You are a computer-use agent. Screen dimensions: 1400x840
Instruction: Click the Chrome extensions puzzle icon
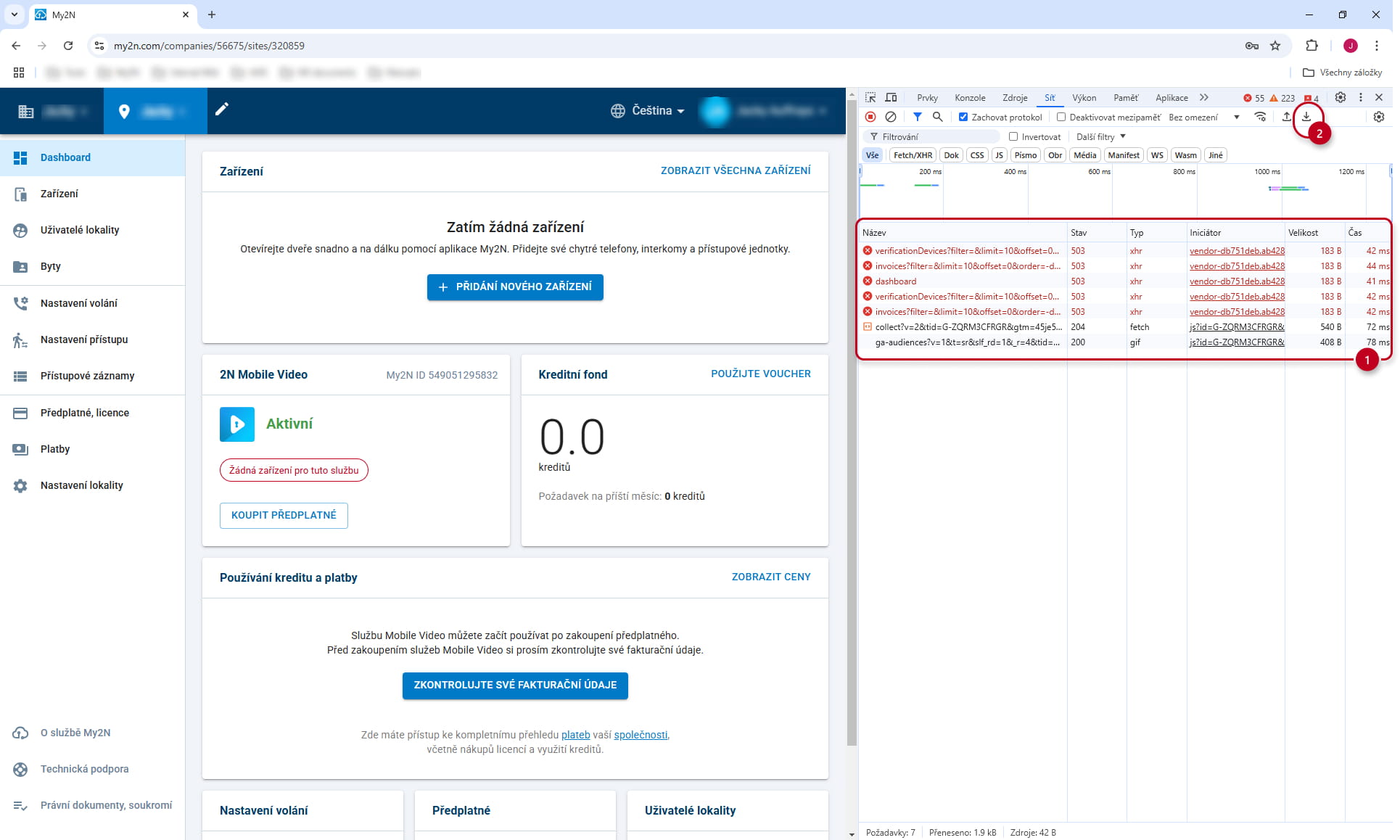[1312, 46]
